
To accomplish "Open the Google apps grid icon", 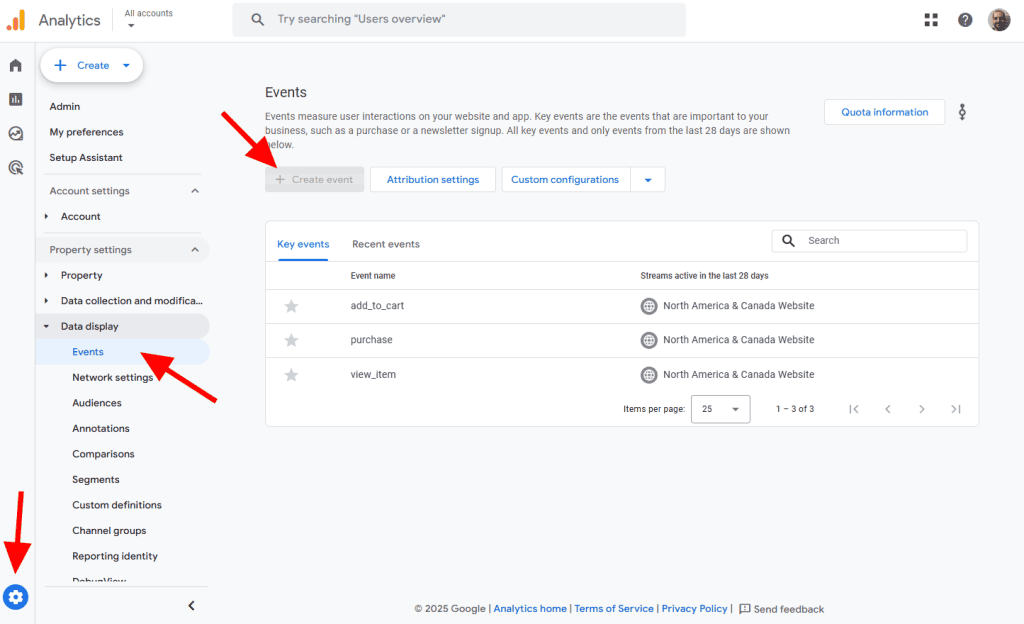I will (x=931, y=20).
